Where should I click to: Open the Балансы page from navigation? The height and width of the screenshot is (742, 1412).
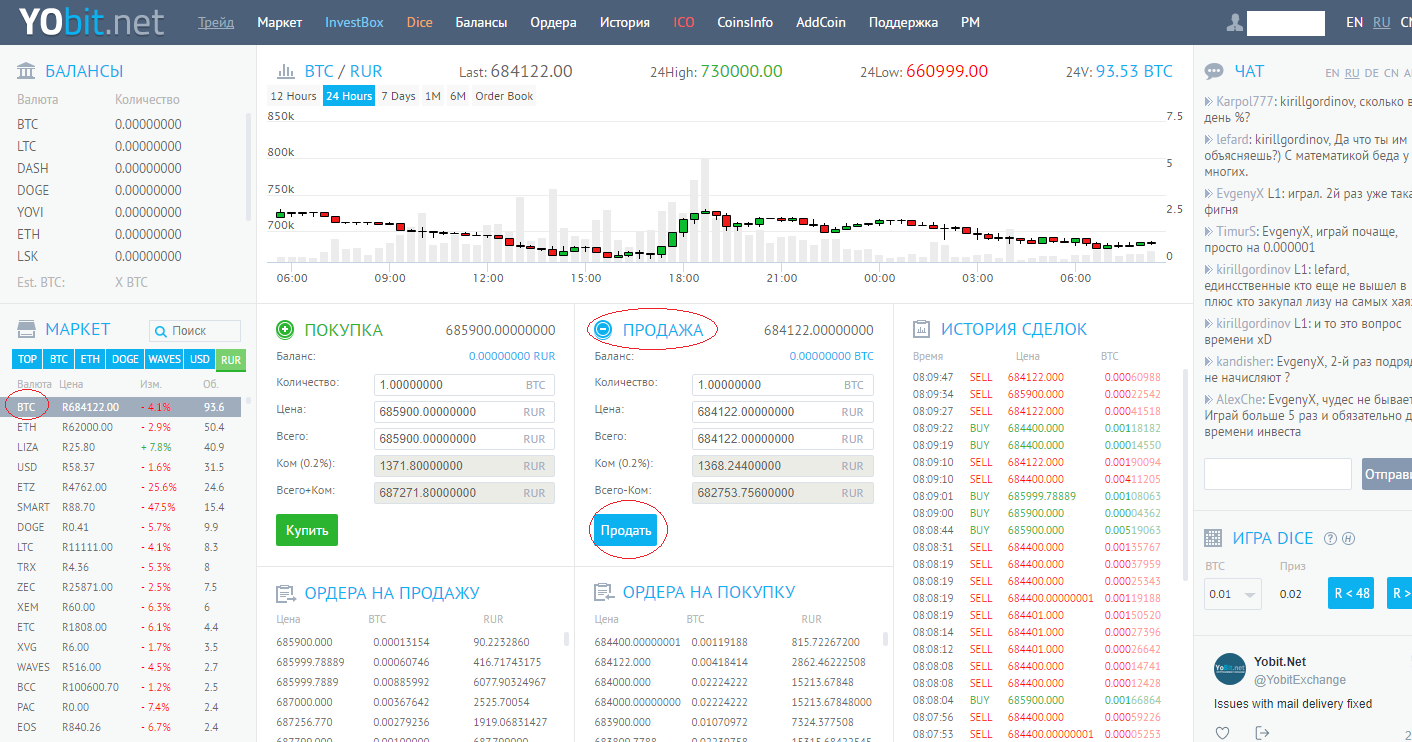click(x=481, y=22)
